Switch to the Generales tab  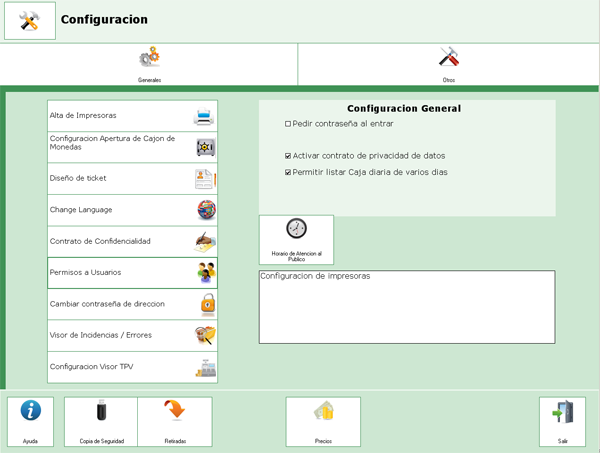[x=149, y=64]
